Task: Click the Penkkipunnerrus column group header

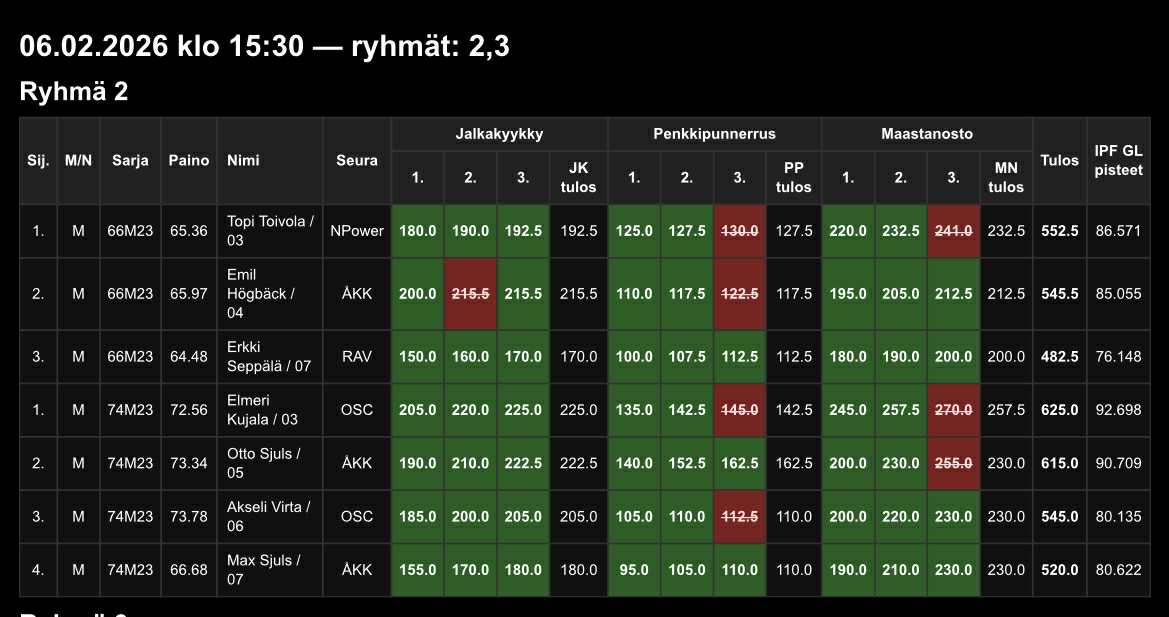Action: click(x=714, y=134)
